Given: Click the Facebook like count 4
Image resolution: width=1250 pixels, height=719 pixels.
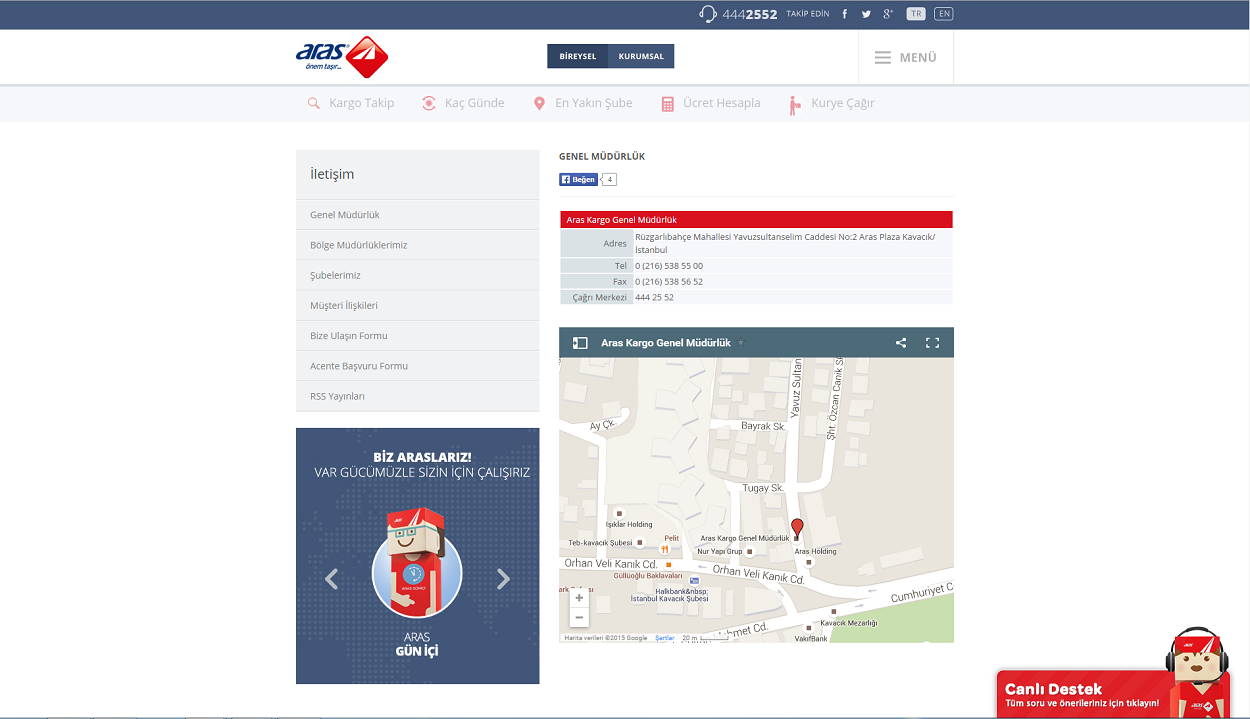Looking at the screenshot, I should [610, 180].
